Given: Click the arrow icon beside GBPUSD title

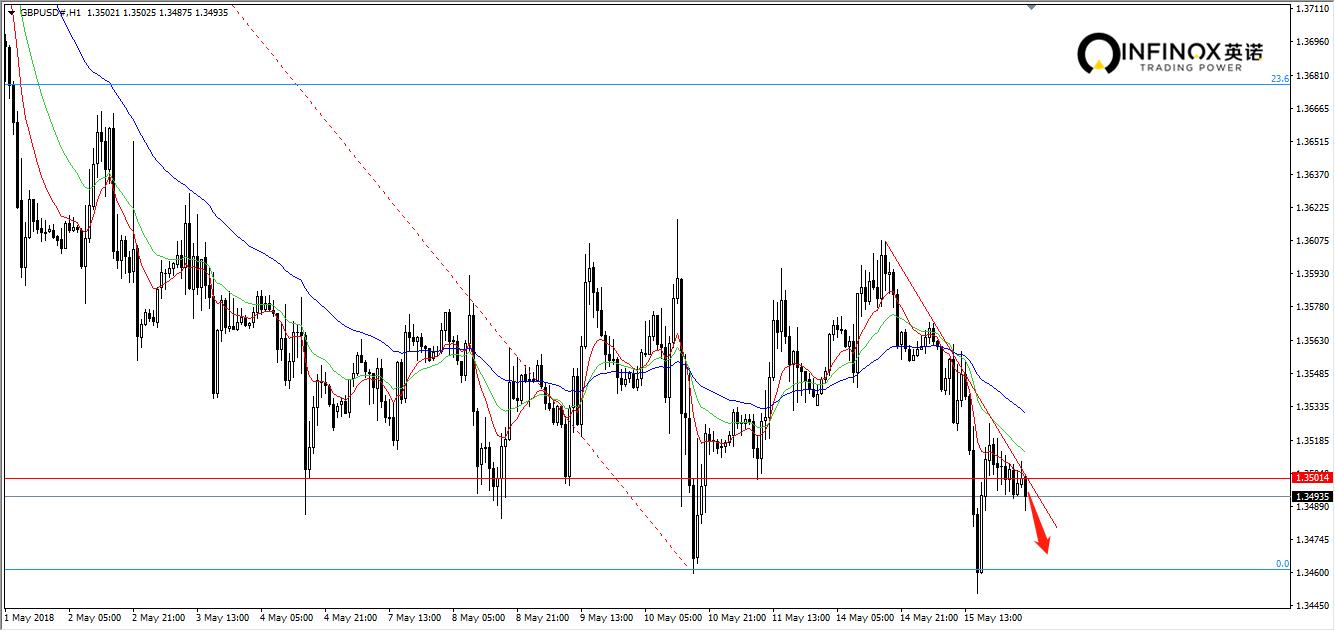Looking at the screenshot, I should (10, 12).
